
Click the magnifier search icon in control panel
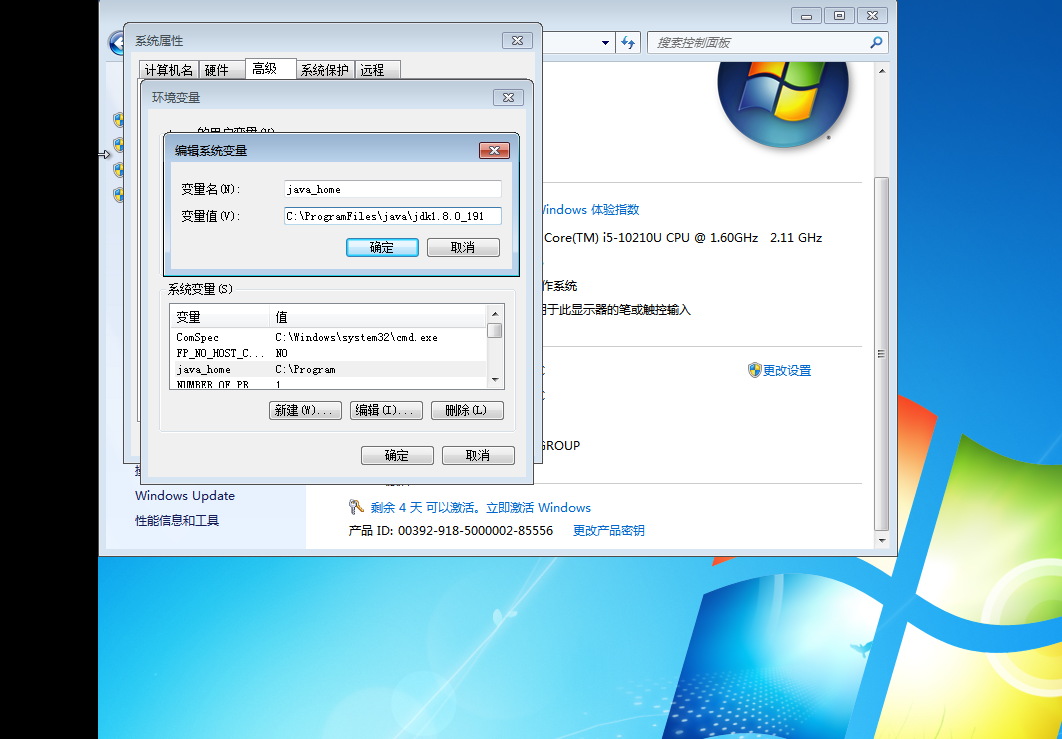(876, 43)
